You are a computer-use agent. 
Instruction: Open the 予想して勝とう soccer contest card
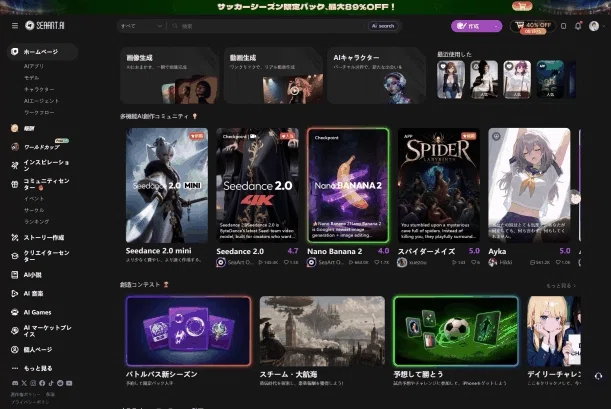click(456, 331)
